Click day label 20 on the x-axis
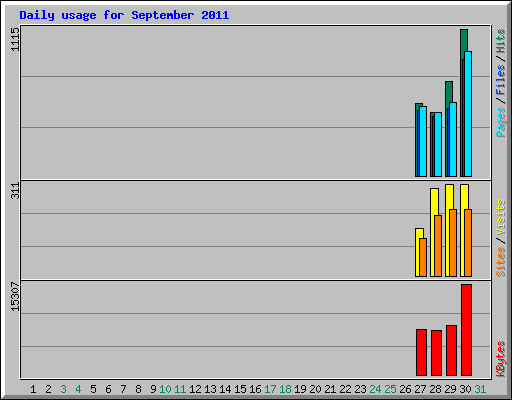512x400 pixels. [315, 389]
